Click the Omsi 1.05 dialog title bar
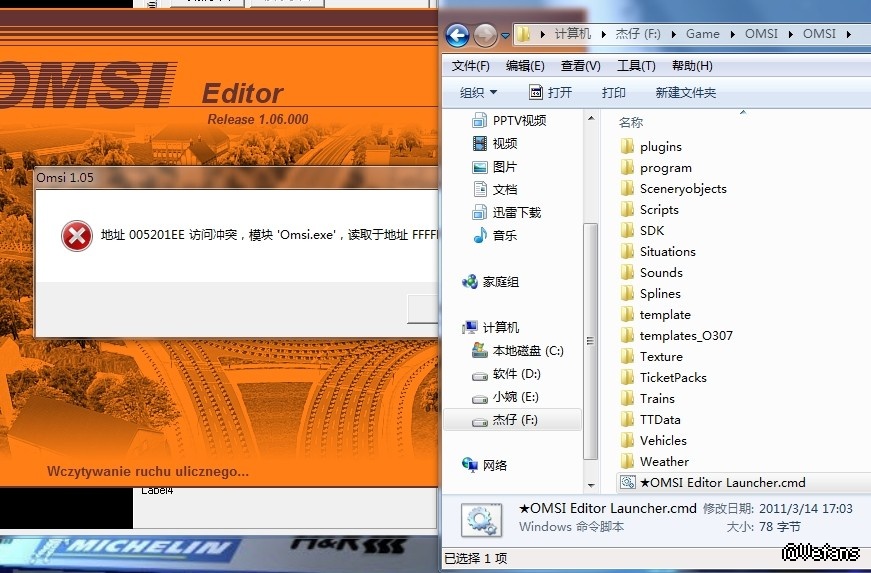The image size is (871, 573). pos(236,178)
